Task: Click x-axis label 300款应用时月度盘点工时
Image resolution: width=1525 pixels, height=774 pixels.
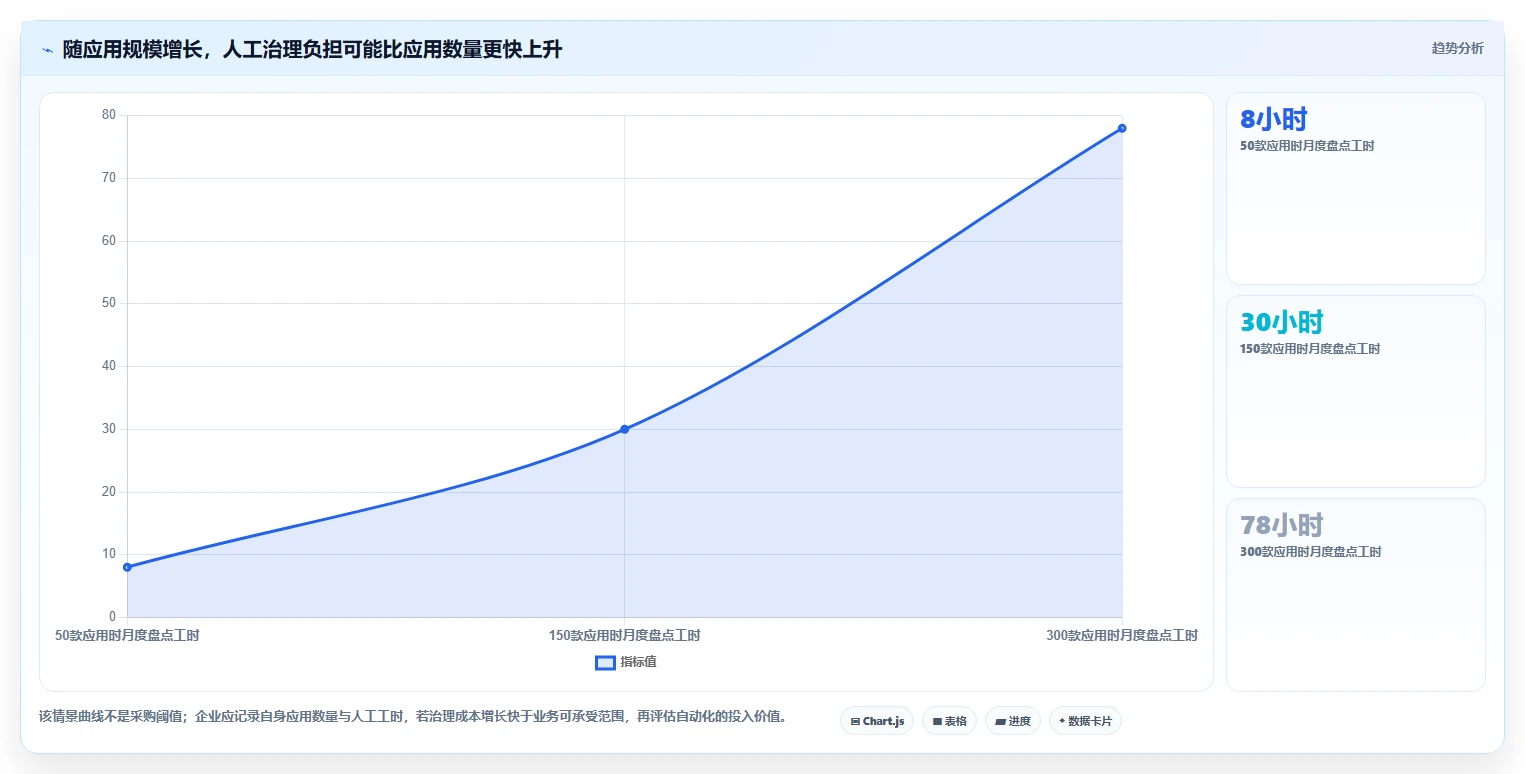Action: click(1122, 635)
